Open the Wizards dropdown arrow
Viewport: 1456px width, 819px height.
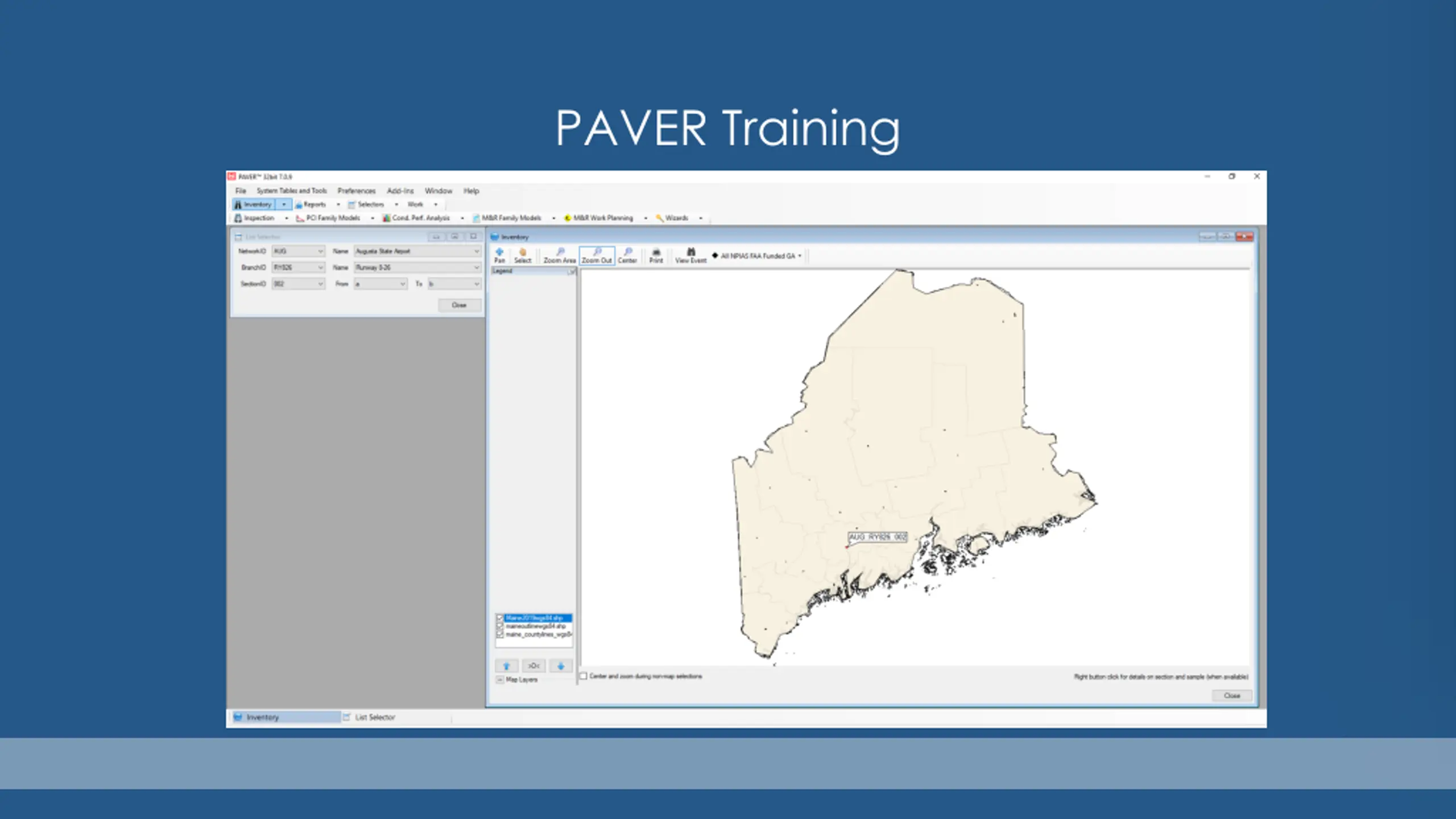coord(701,218)
